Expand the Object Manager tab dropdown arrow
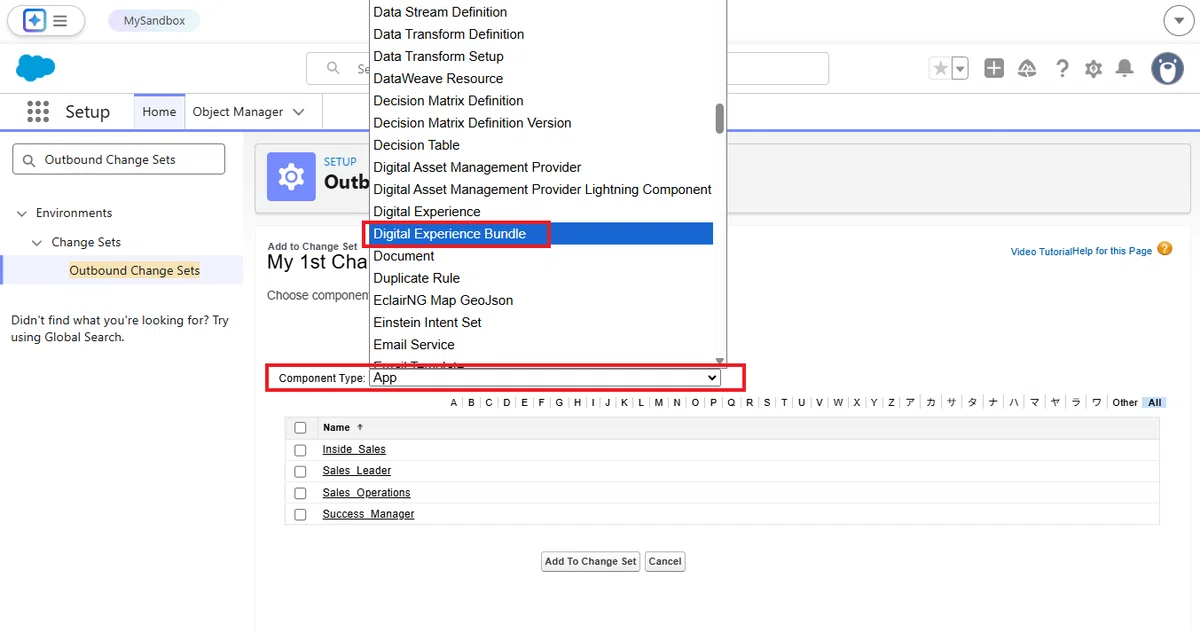The width and height of the screenshot is (1200, 631). tap(299, 112)
